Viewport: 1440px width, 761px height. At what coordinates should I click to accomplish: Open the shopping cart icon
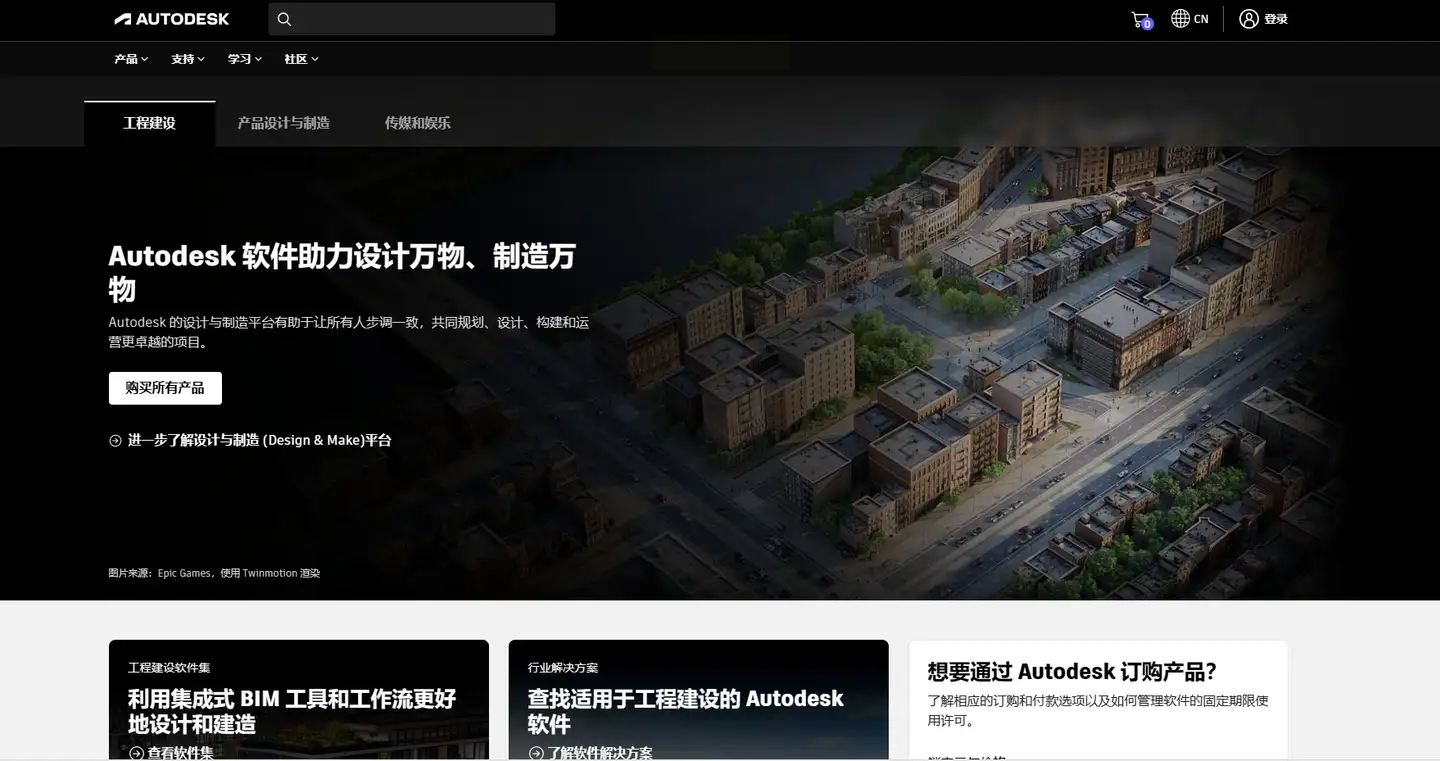[x=1141, y=19]
